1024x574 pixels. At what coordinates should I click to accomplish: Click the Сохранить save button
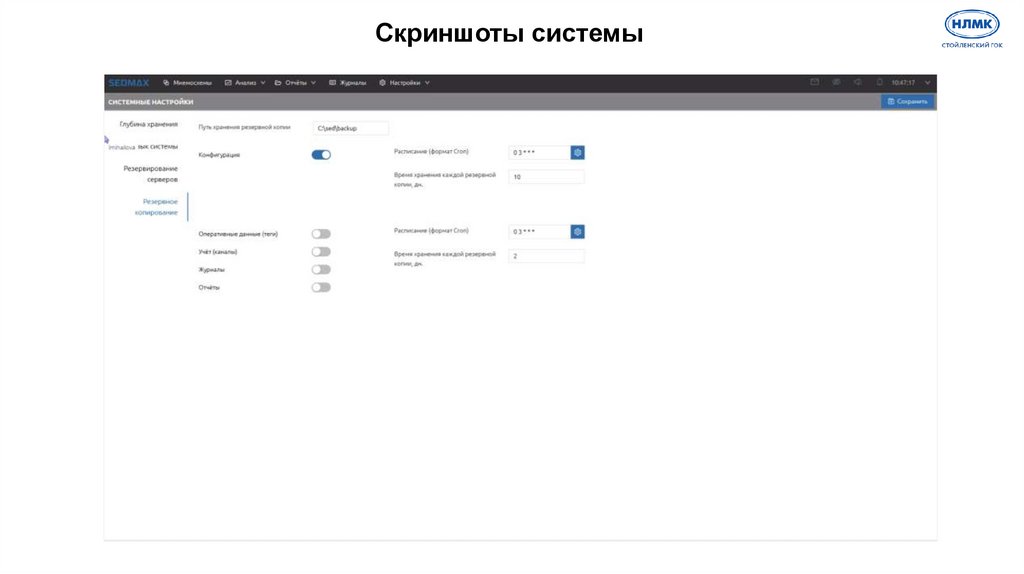908,101
